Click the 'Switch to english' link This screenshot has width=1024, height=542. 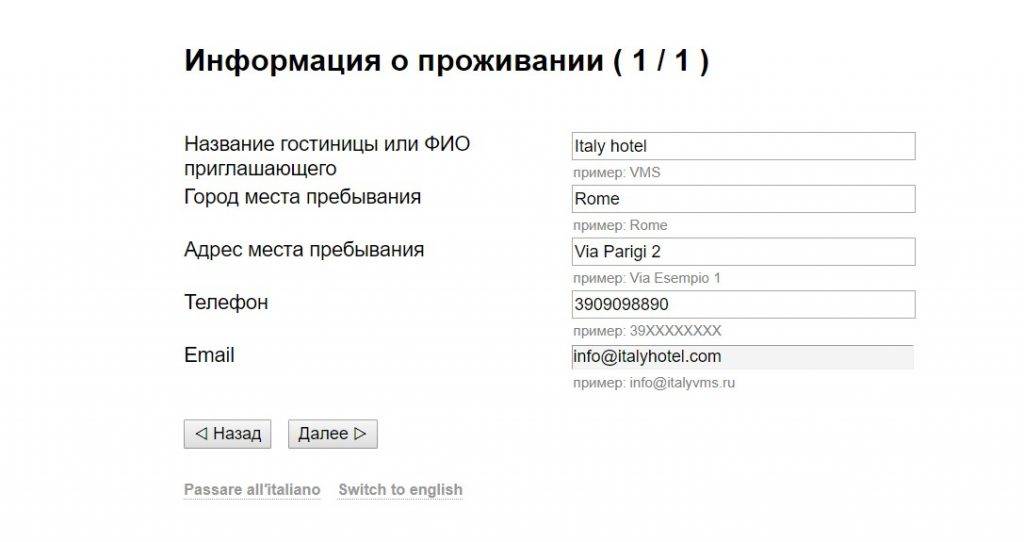pyautogui.click(x=400, y=490)
